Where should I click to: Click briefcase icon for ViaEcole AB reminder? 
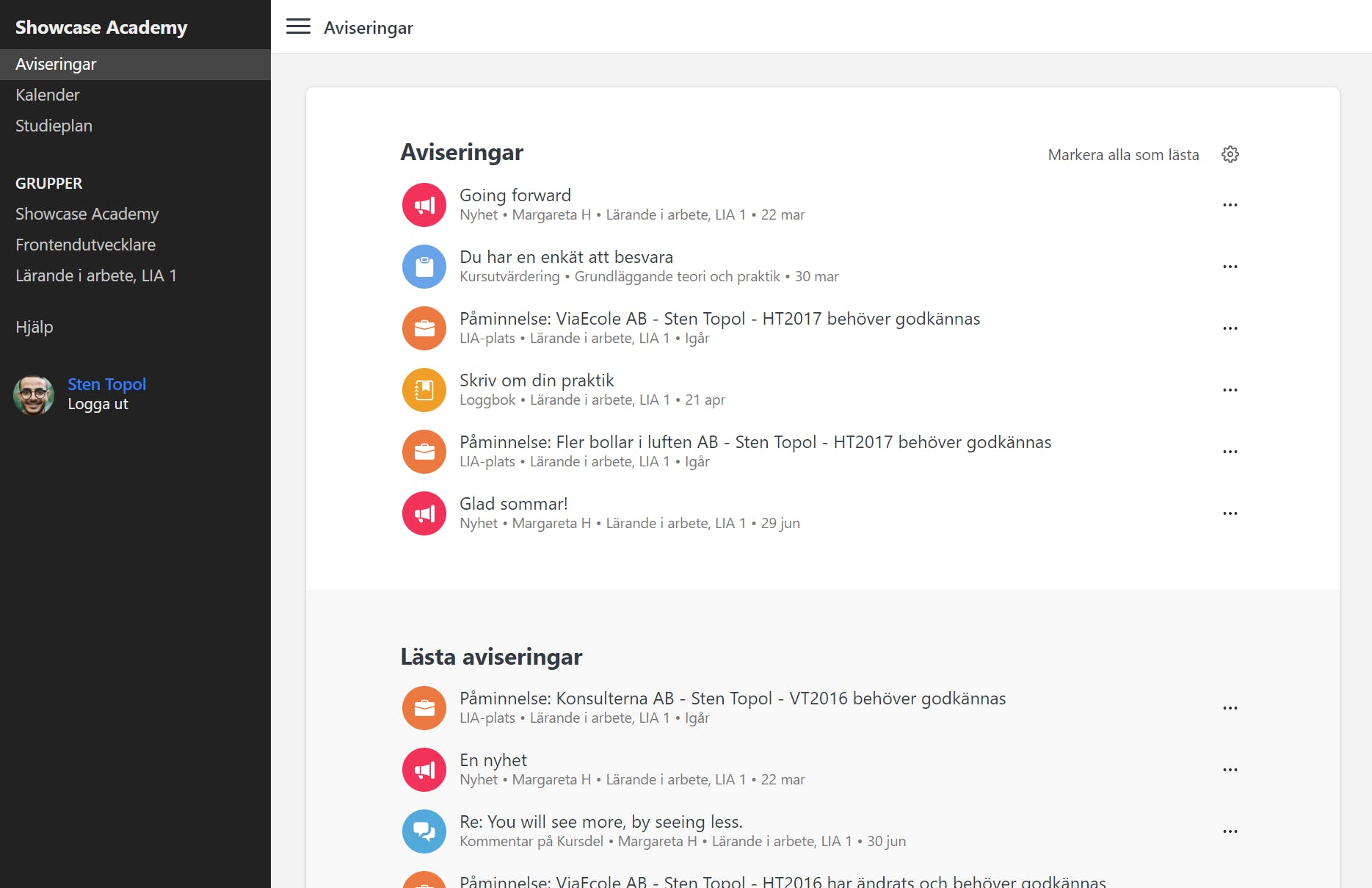[x=424, y=328]
